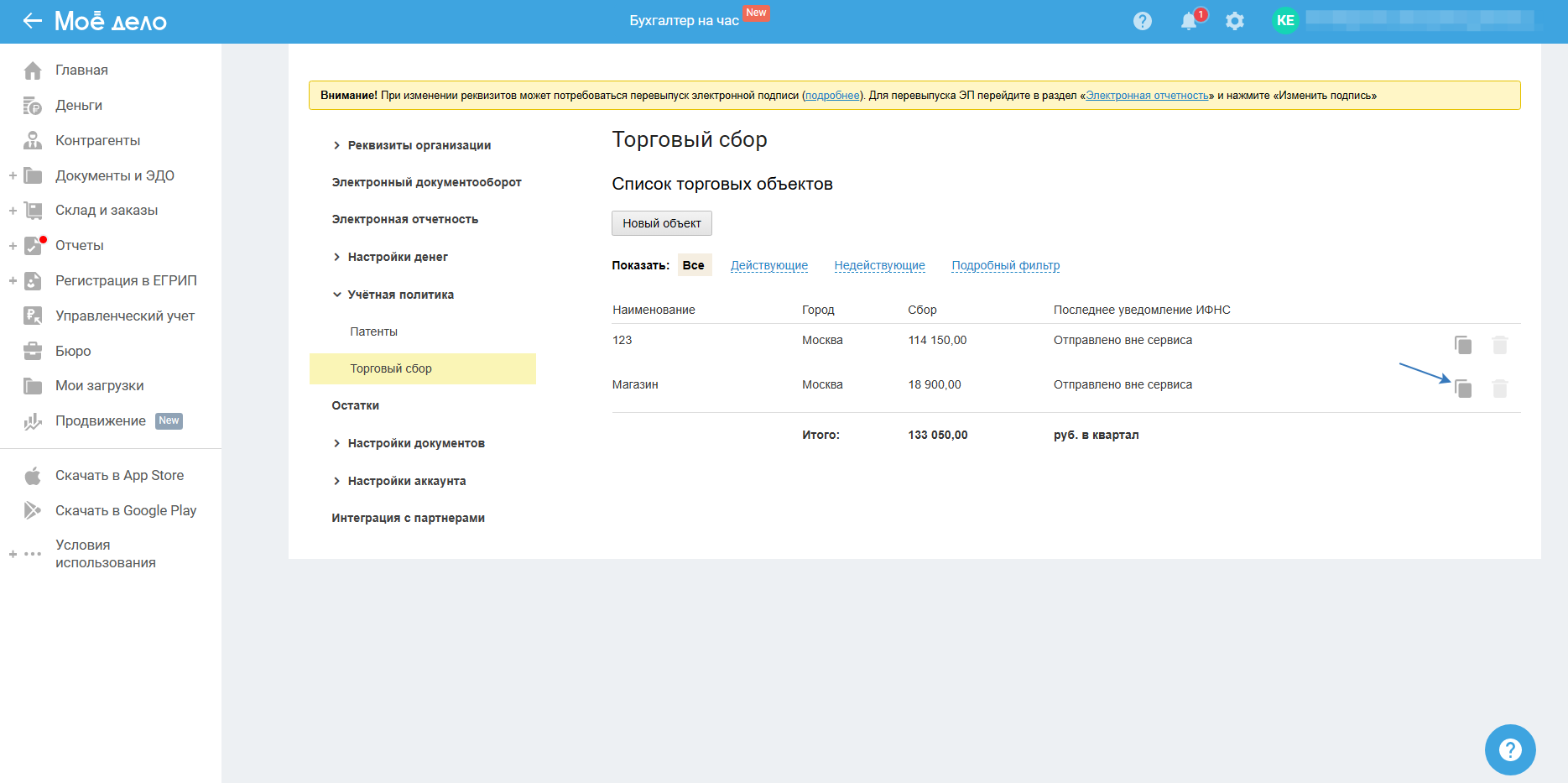Click the fee amount 114 150,00
This screenshot has width=1568, height=783.
tap(937, 340)
